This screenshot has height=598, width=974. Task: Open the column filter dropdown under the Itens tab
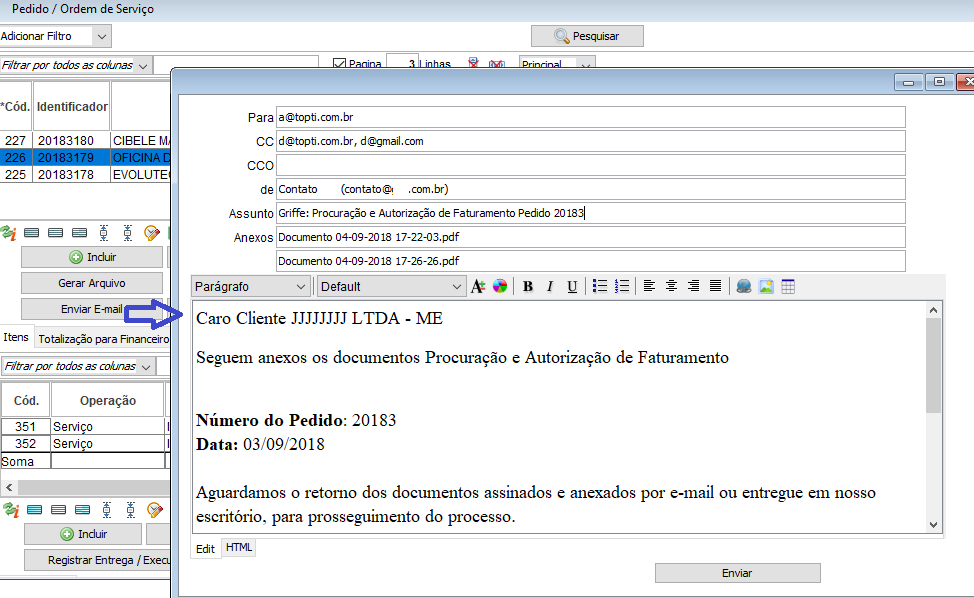[x=146, y=366]
